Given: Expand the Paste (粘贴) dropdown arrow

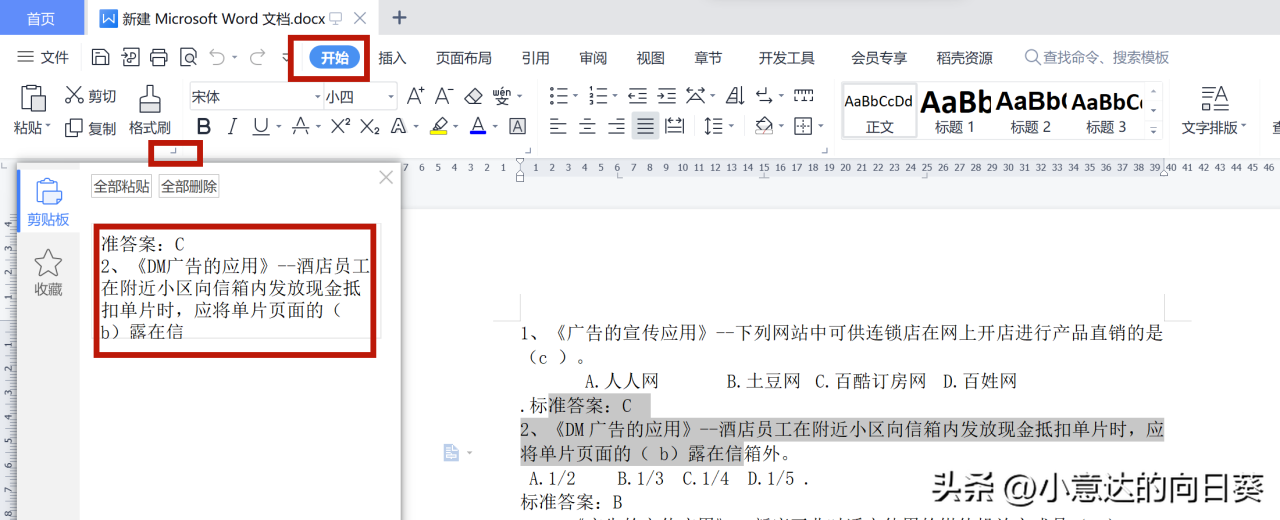Looking at the screenshot, I should tap(49, 128).
